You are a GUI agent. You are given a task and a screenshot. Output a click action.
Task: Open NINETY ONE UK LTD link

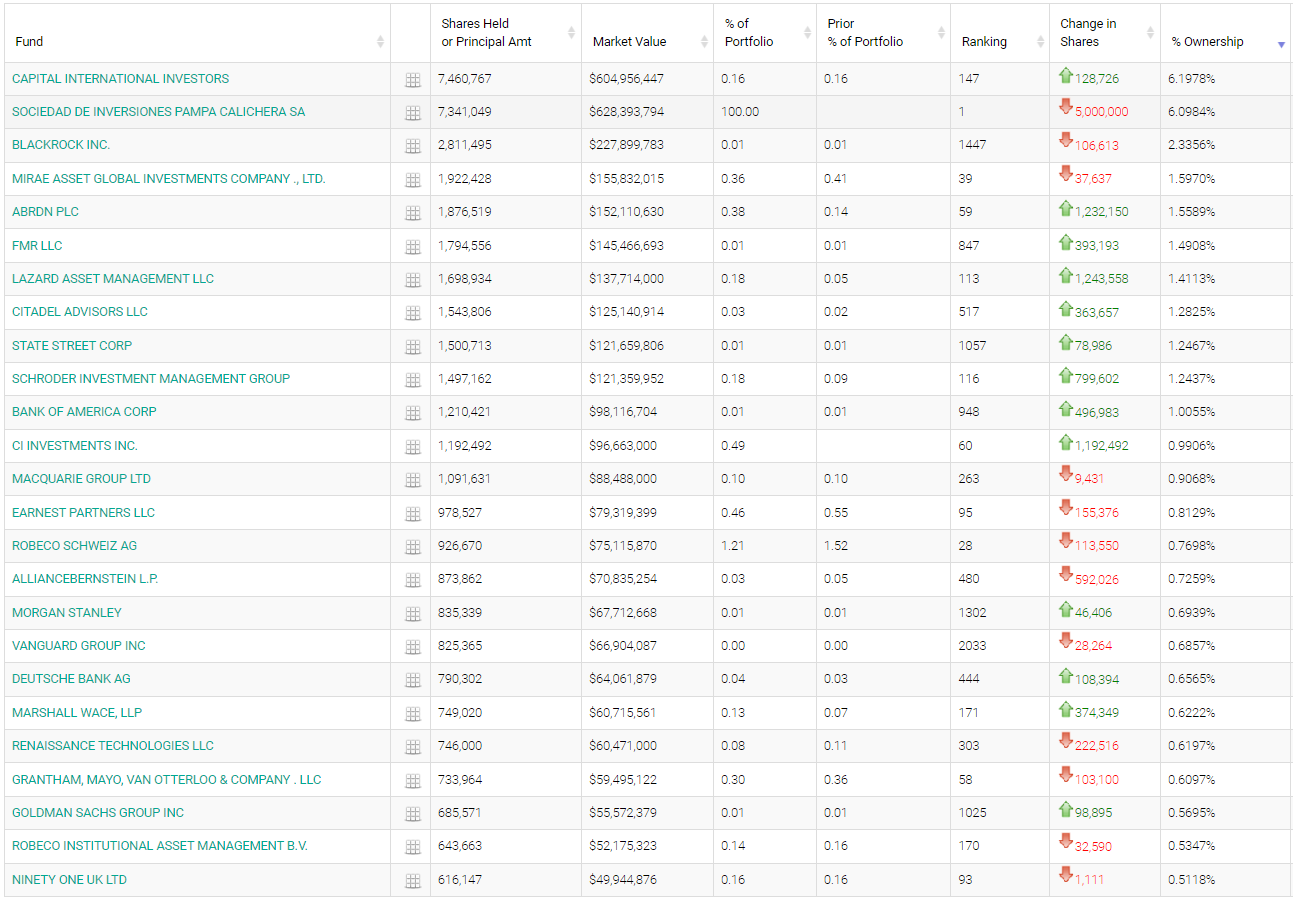[69, 880]
